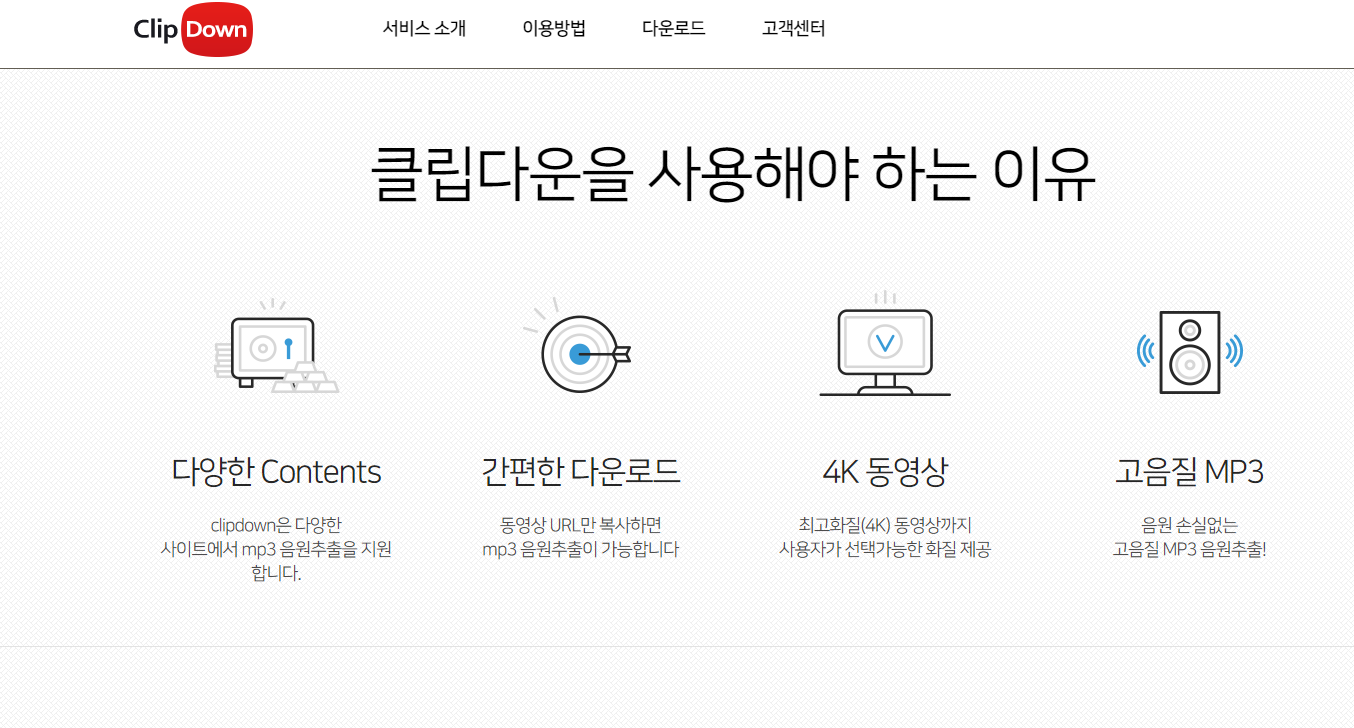Image resolution: width=1354 pixels, height=728 pixels.
Task: Click the text 음원 손실없는
Action: (1190, 524)
